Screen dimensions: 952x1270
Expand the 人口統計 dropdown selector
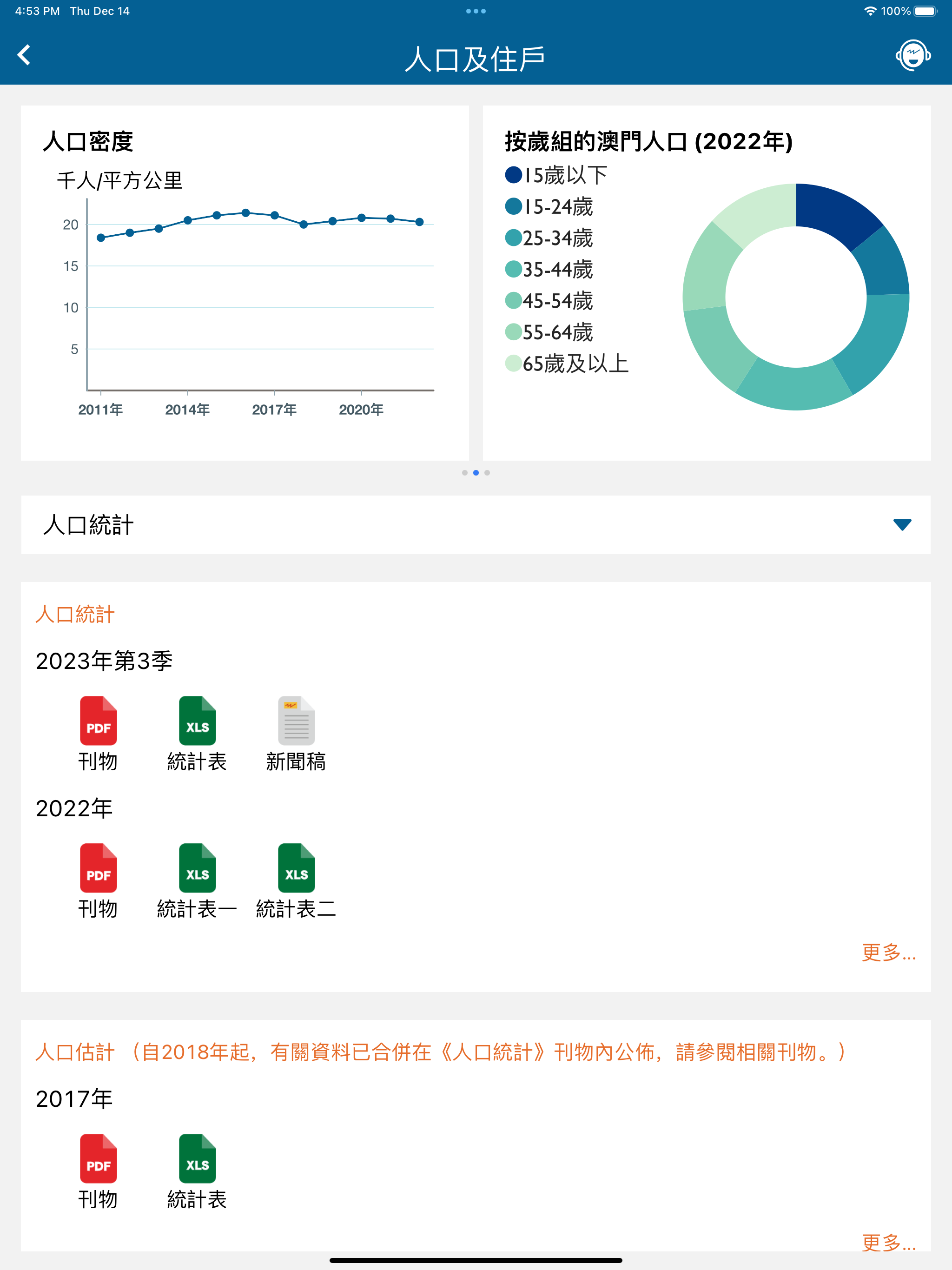click(476, 525)
